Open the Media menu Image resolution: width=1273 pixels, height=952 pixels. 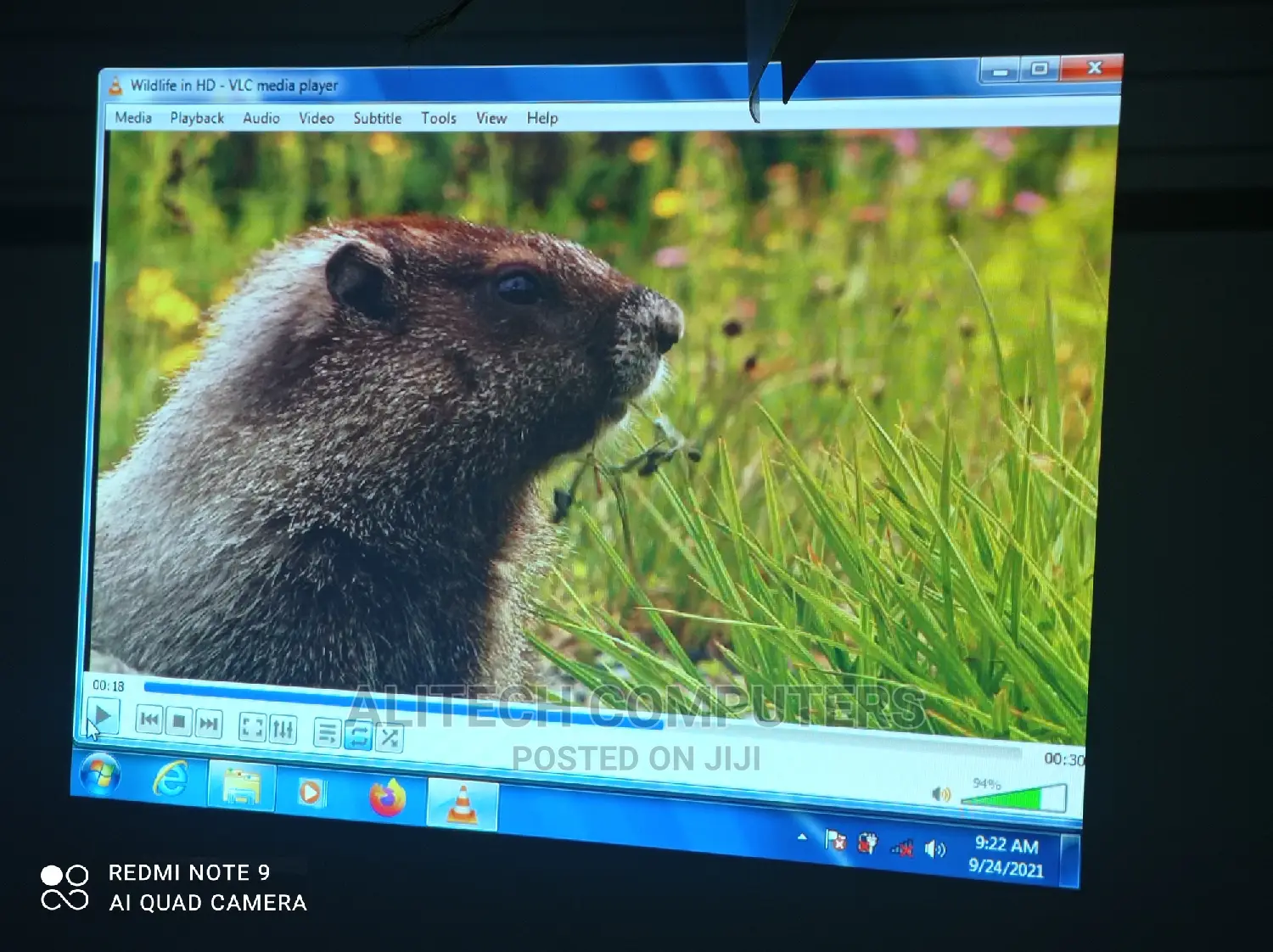point(133,117)
